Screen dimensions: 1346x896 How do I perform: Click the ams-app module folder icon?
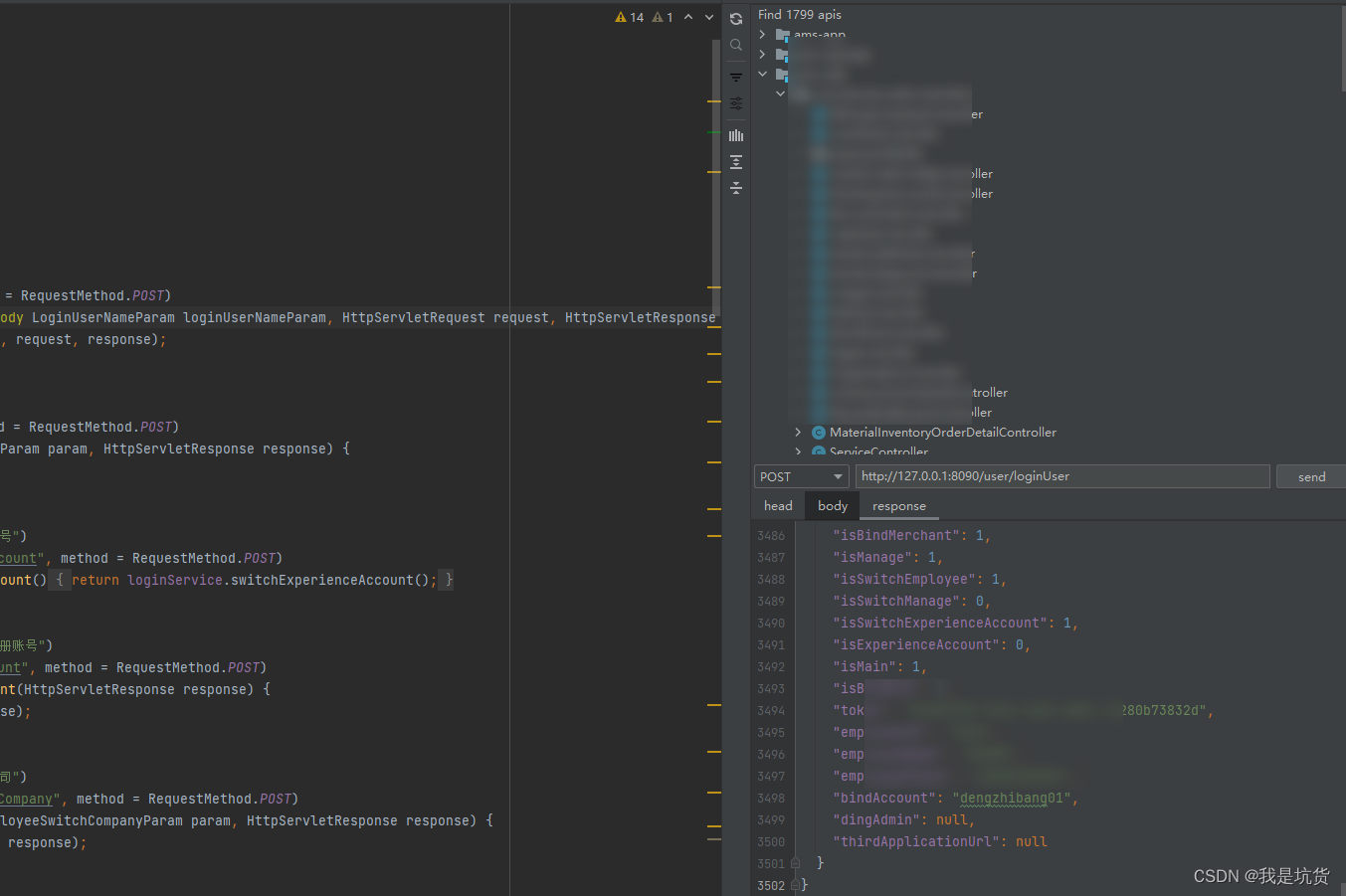pos(782,36)
